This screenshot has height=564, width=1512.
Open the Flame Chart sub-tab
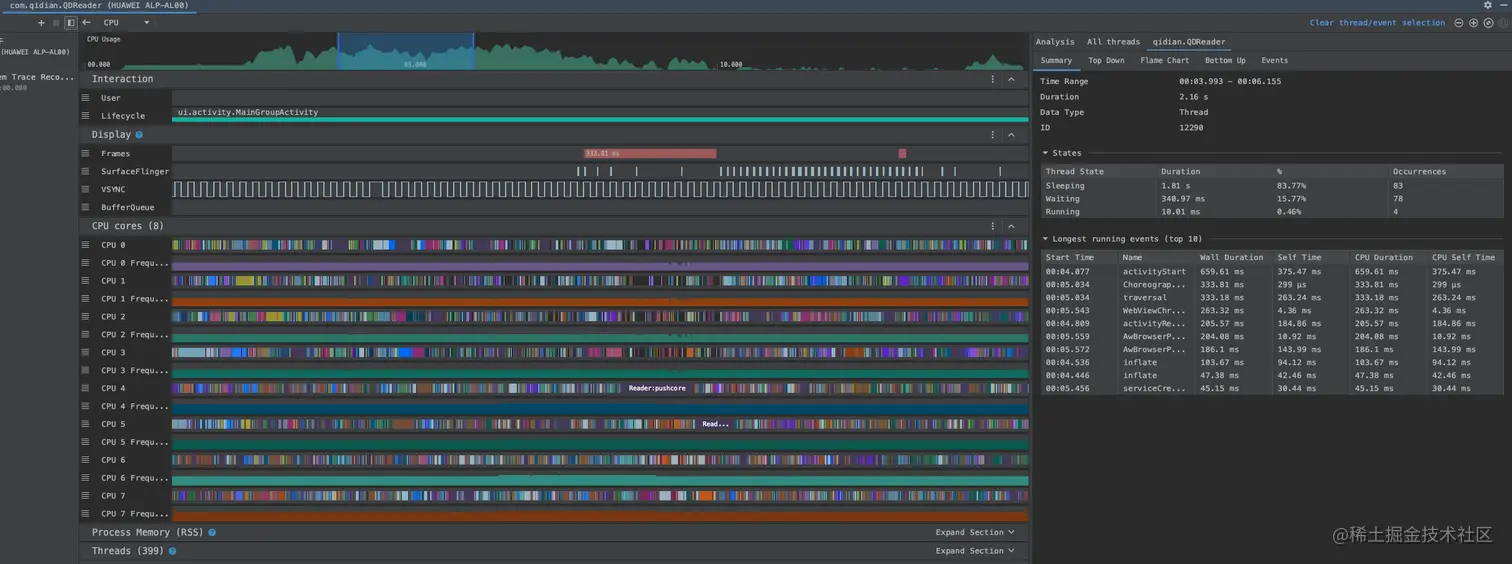[x=1165, y=60]
